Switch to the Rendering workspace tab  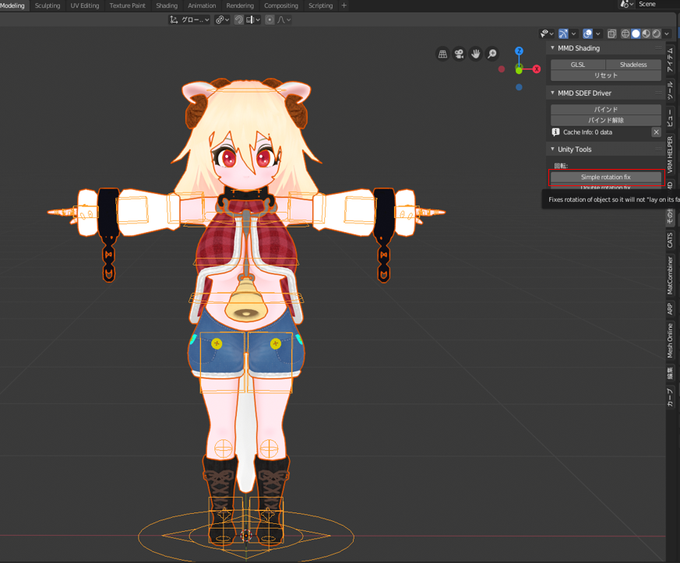240,6
